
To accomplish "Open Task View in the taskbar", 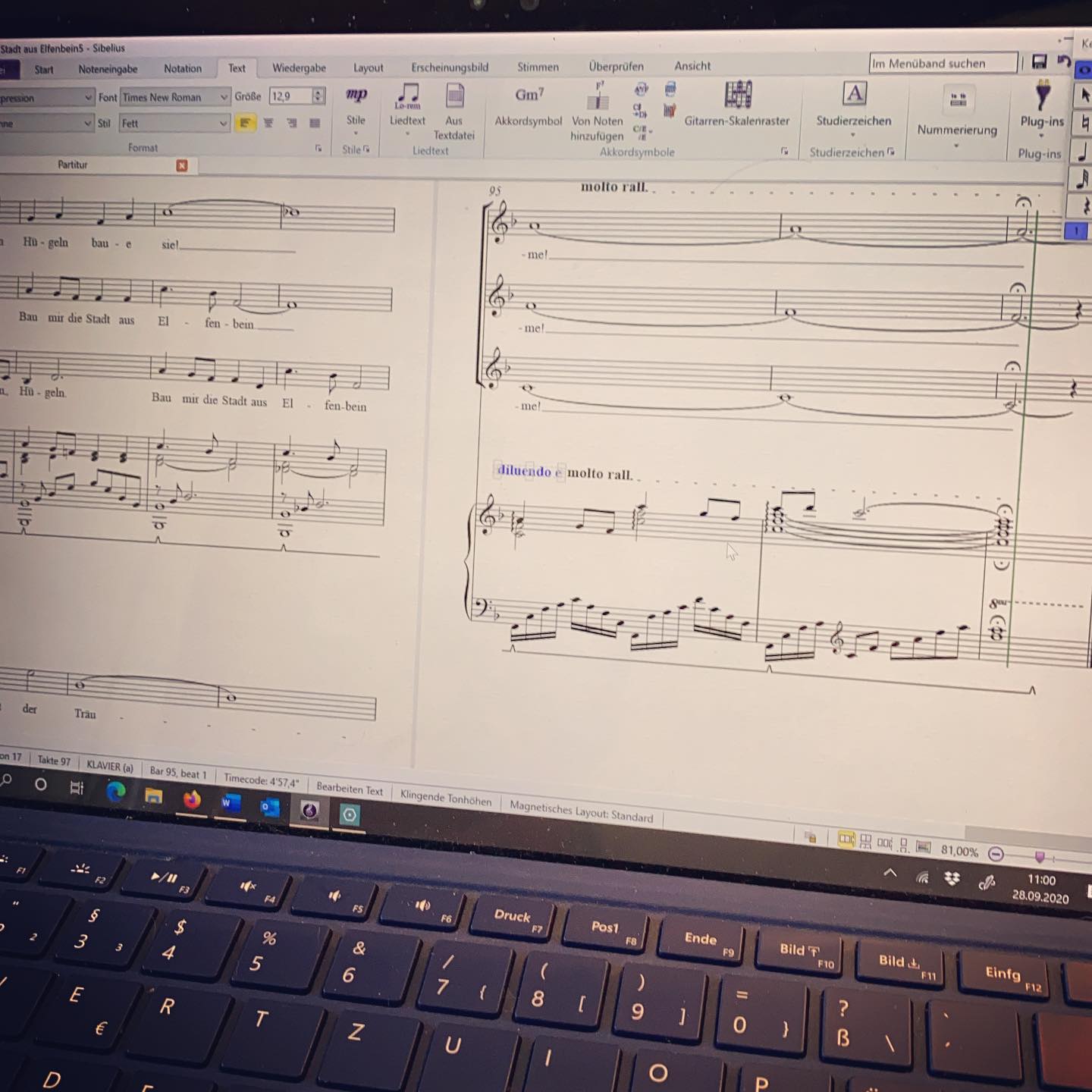I will [77, 788].
